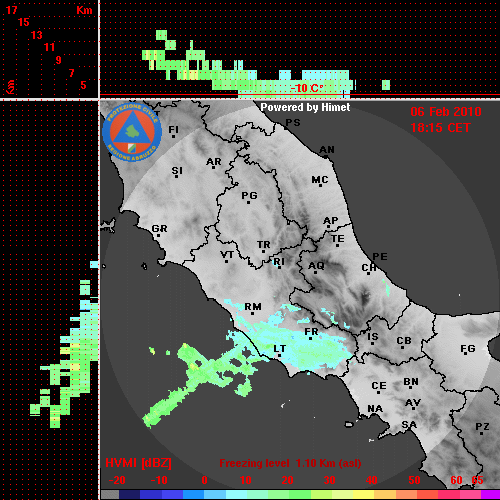The height and width of the screenshot is (500, 500).
Task: Click the BN city label
Action: pyautogui.click(x=411, y=382)
